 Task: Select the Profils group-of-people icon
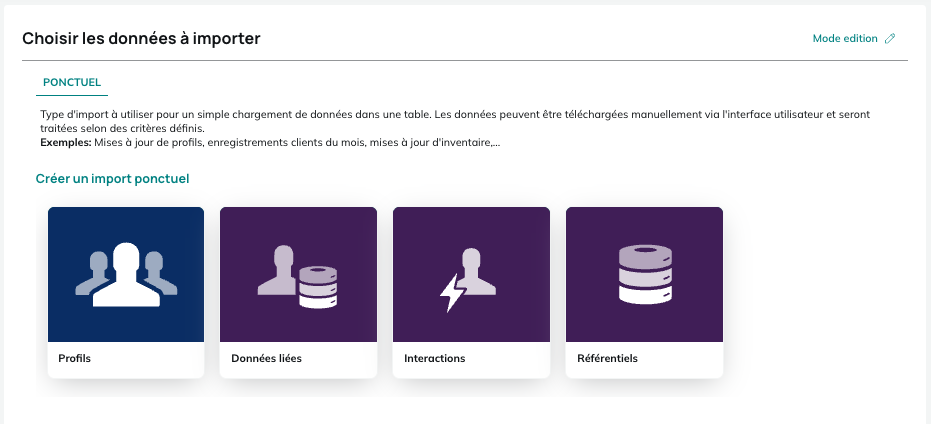pos(126,274)
